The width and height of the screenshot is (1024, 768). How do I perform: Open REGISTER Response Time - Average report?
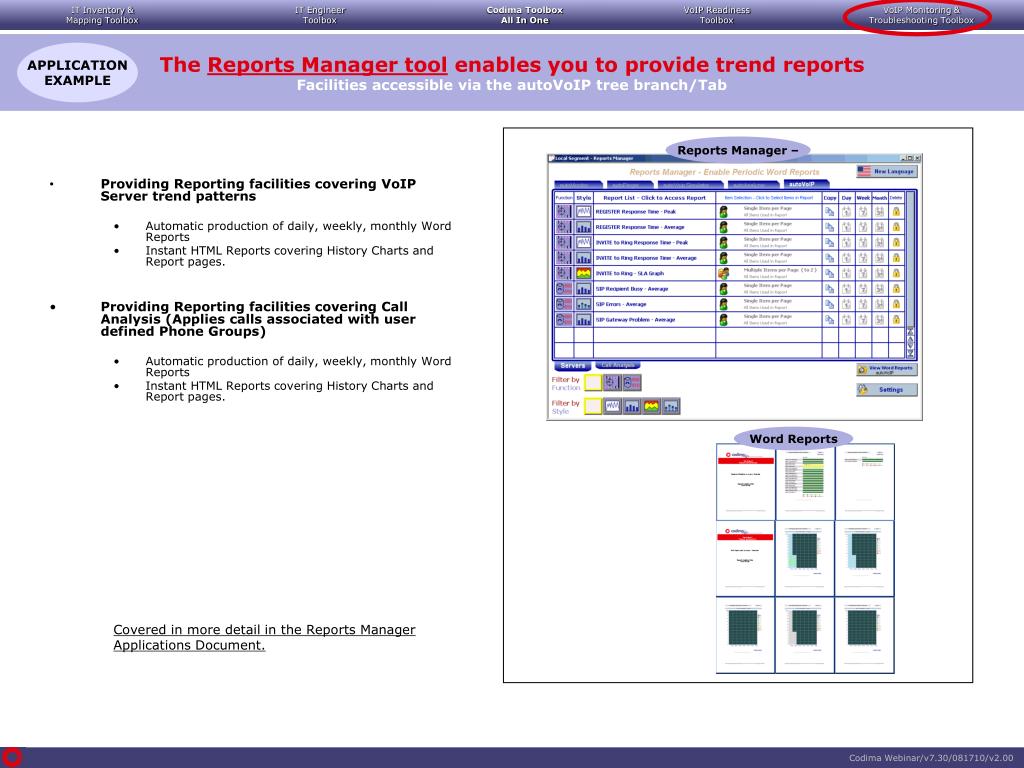pos(640,227)
